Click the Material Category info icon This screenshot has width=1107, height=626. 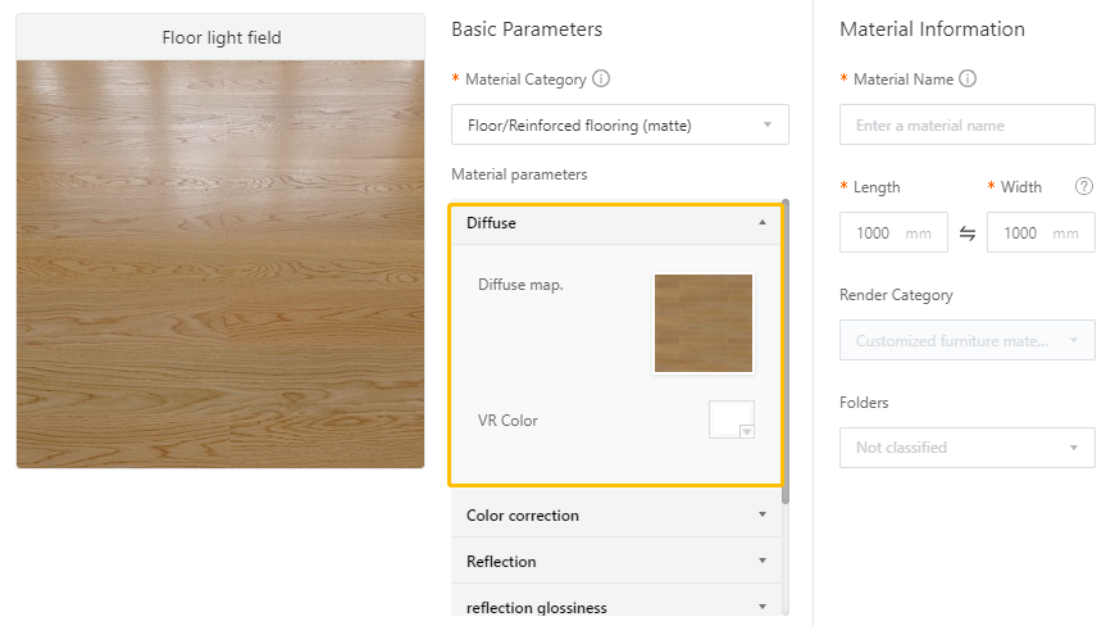click(x=601, y=79)
